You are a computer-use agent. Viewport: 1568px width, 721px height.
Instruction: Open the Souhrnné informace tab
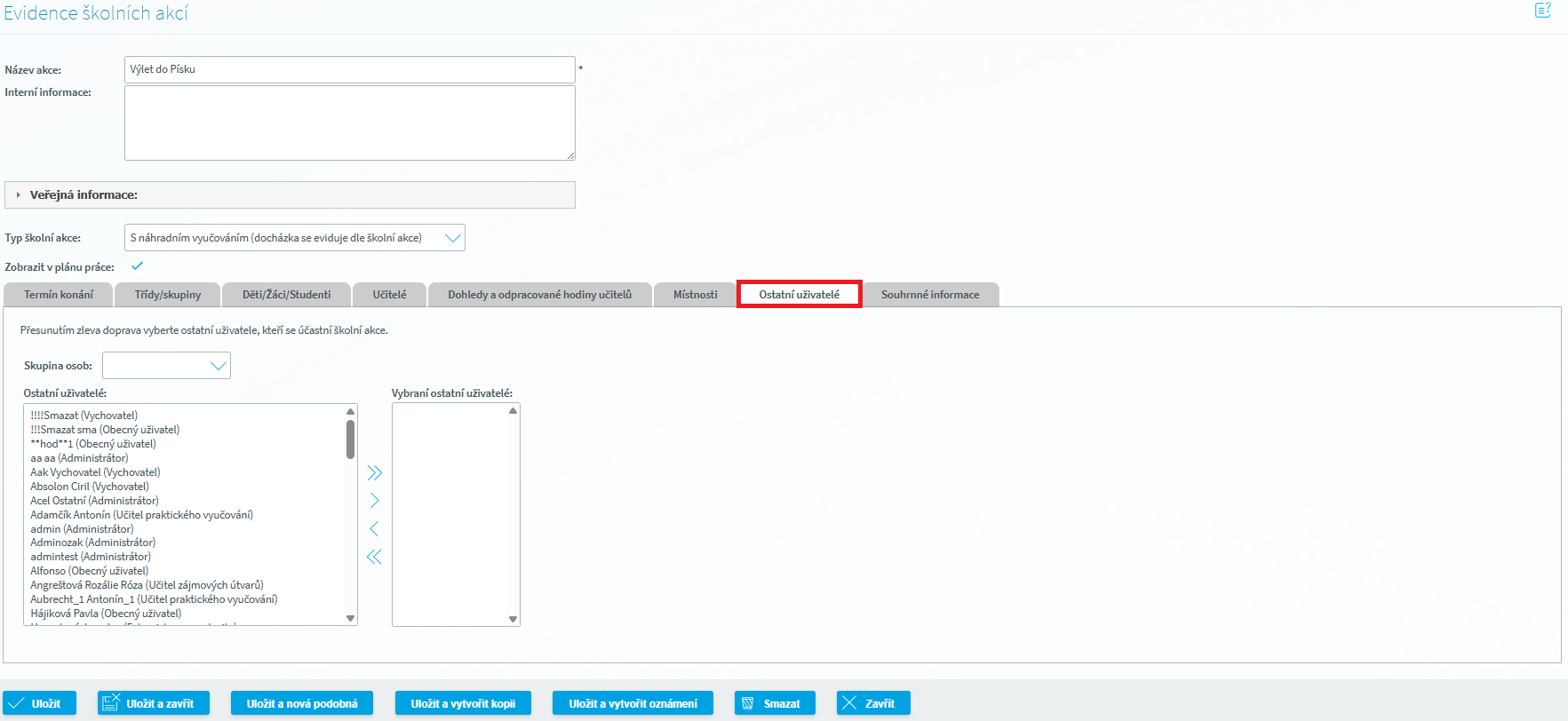click(929, 295)
